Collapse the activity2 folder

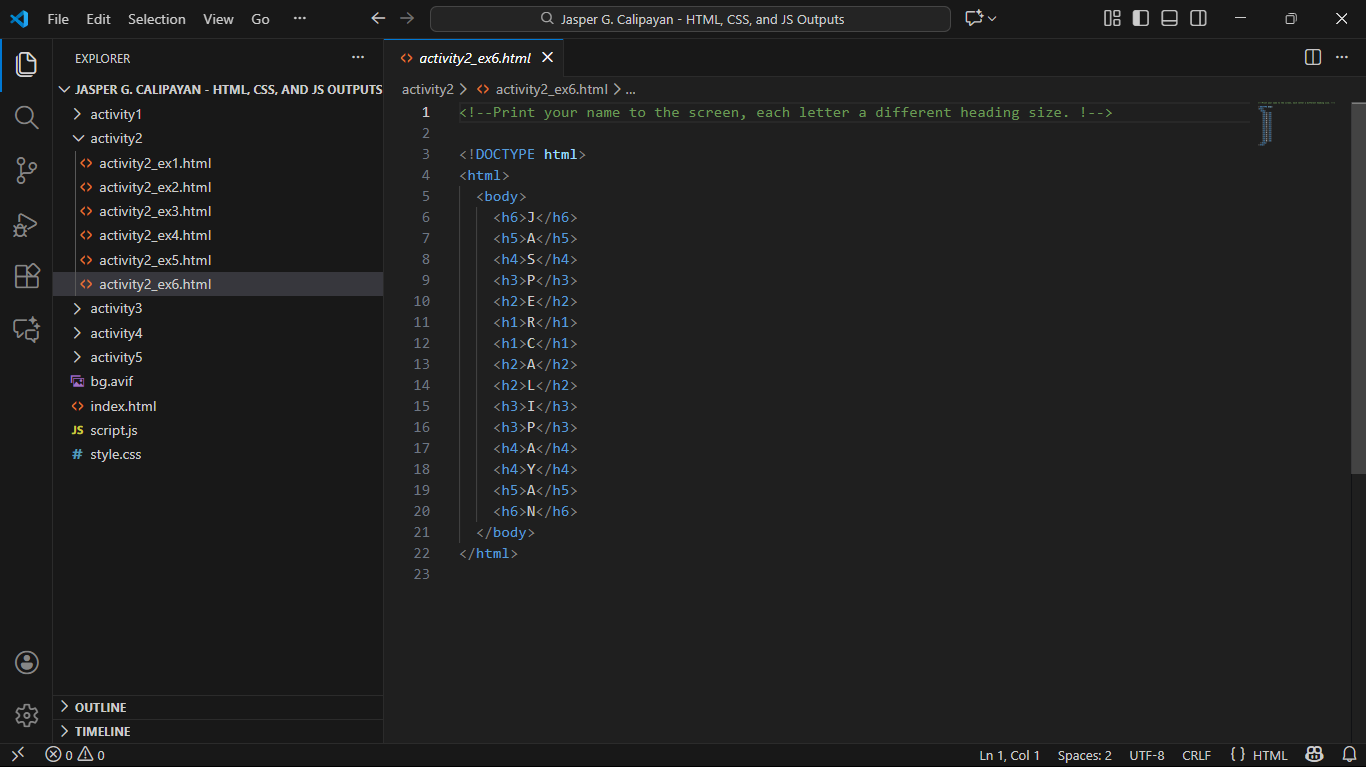click(x=116, y=138)
